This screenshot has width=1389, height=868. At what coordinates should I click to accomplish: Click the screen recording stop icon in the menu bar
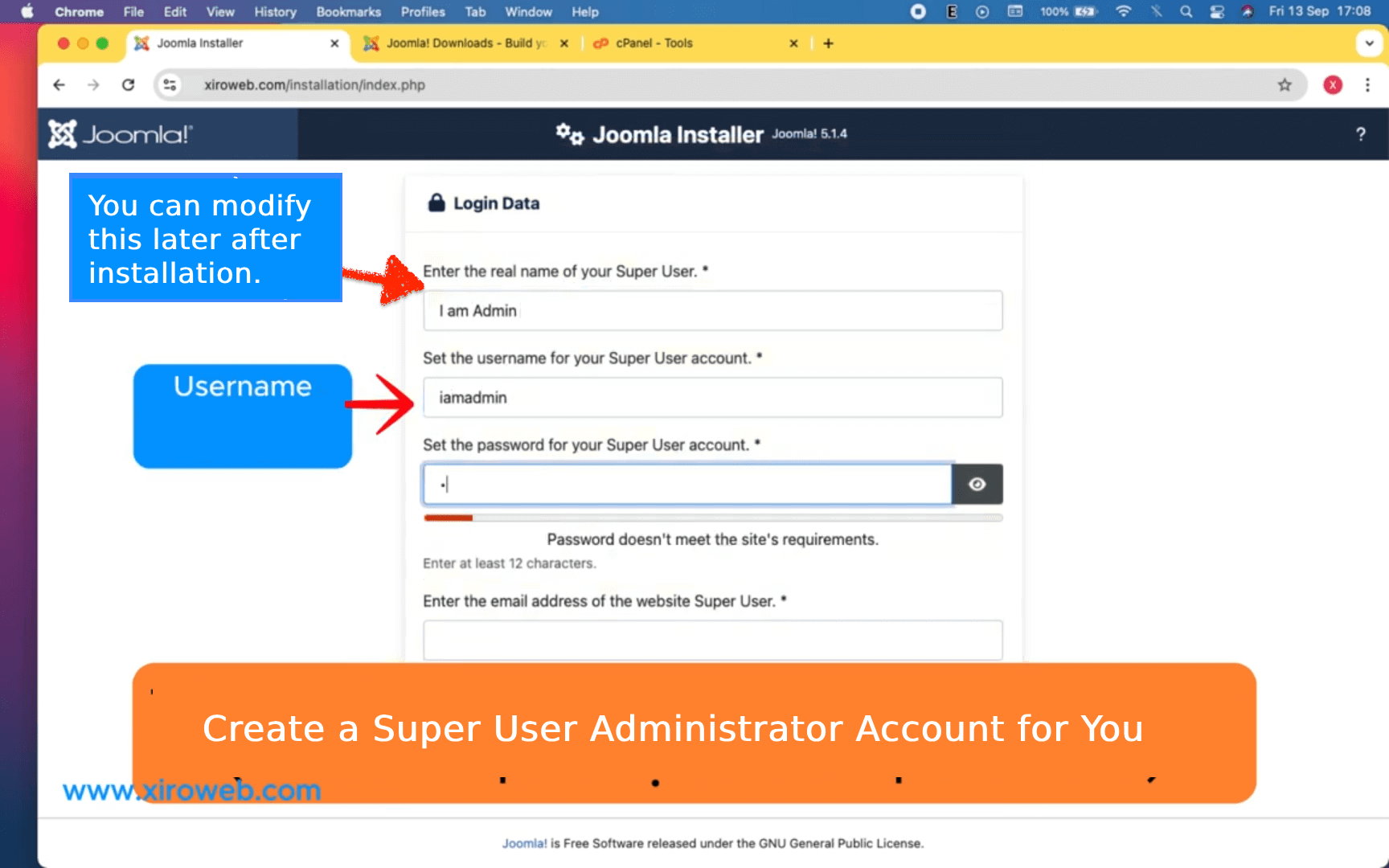point(918,11)
